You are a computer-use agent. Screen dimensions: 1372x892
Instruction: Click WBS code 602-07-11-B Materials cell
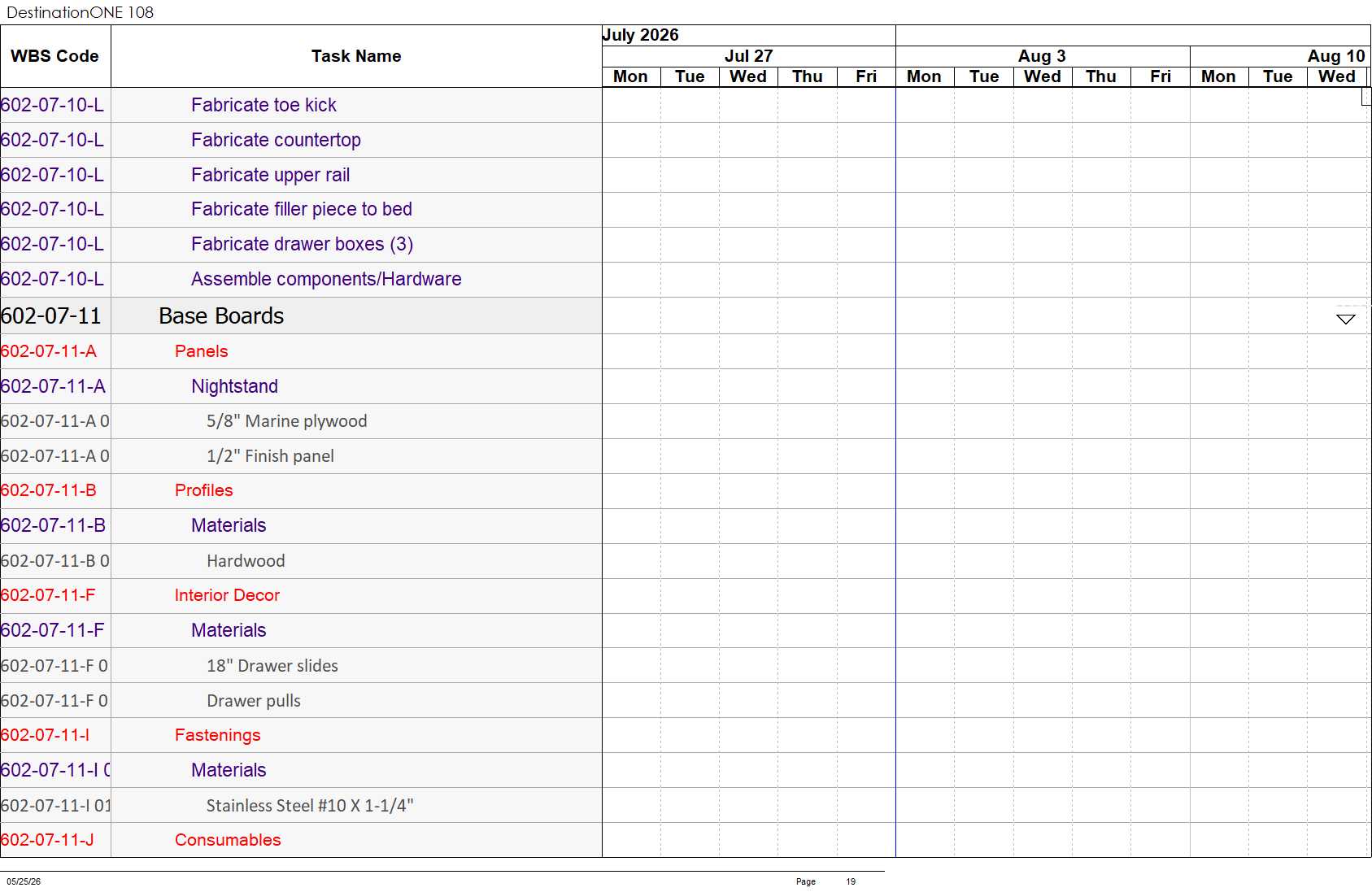54,525
